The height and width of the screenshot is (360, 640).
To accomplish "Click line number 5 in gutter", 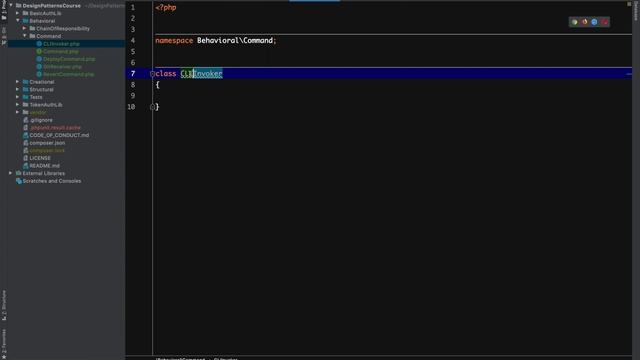I will coord(133,51).
